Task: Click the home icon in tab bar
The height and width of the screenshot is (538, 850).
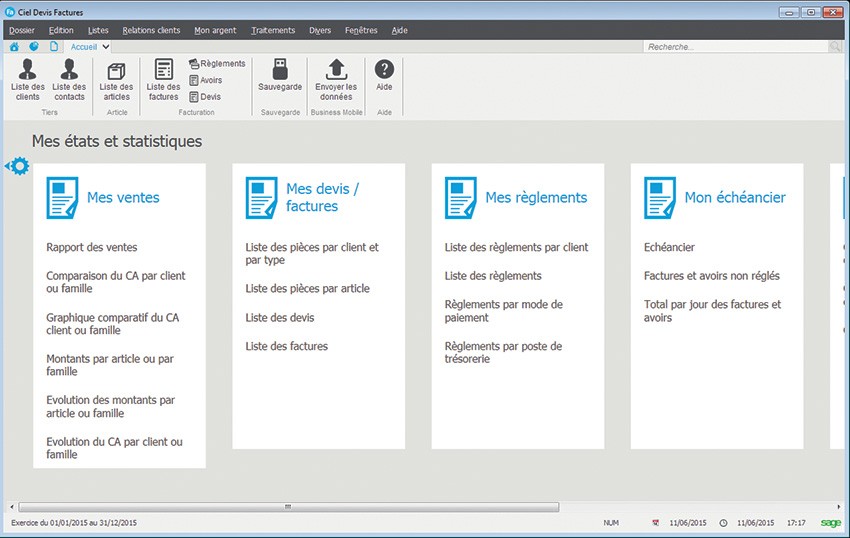Action: [14, 46]
